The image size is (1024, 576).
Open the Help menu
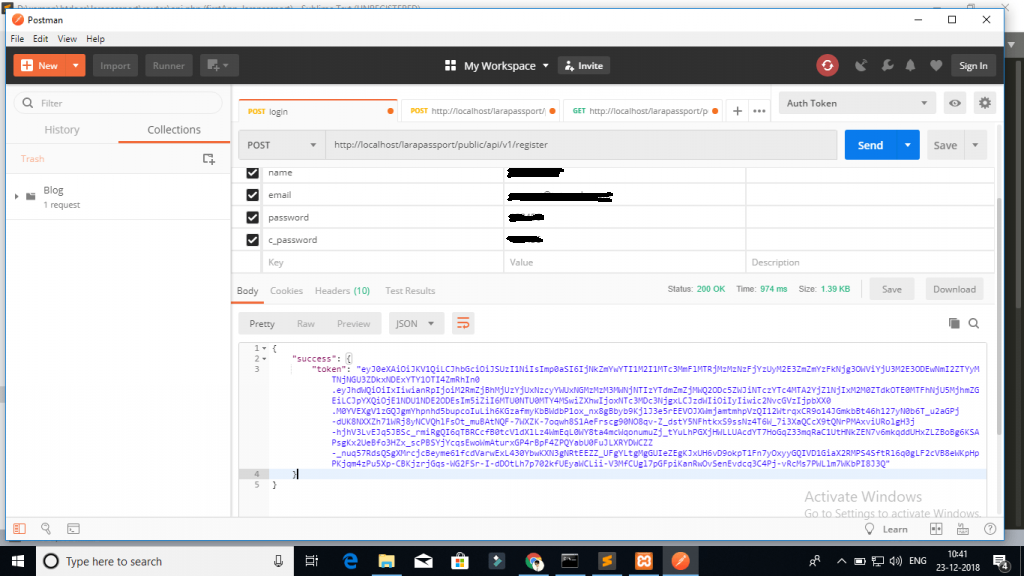point(95,39)
